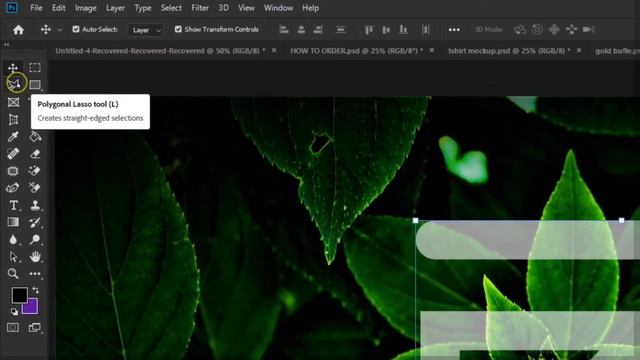The height and width of the screenshot is (360, 640).
Task: Click the top-left transform handle on canvas
Action: [416, 220]
